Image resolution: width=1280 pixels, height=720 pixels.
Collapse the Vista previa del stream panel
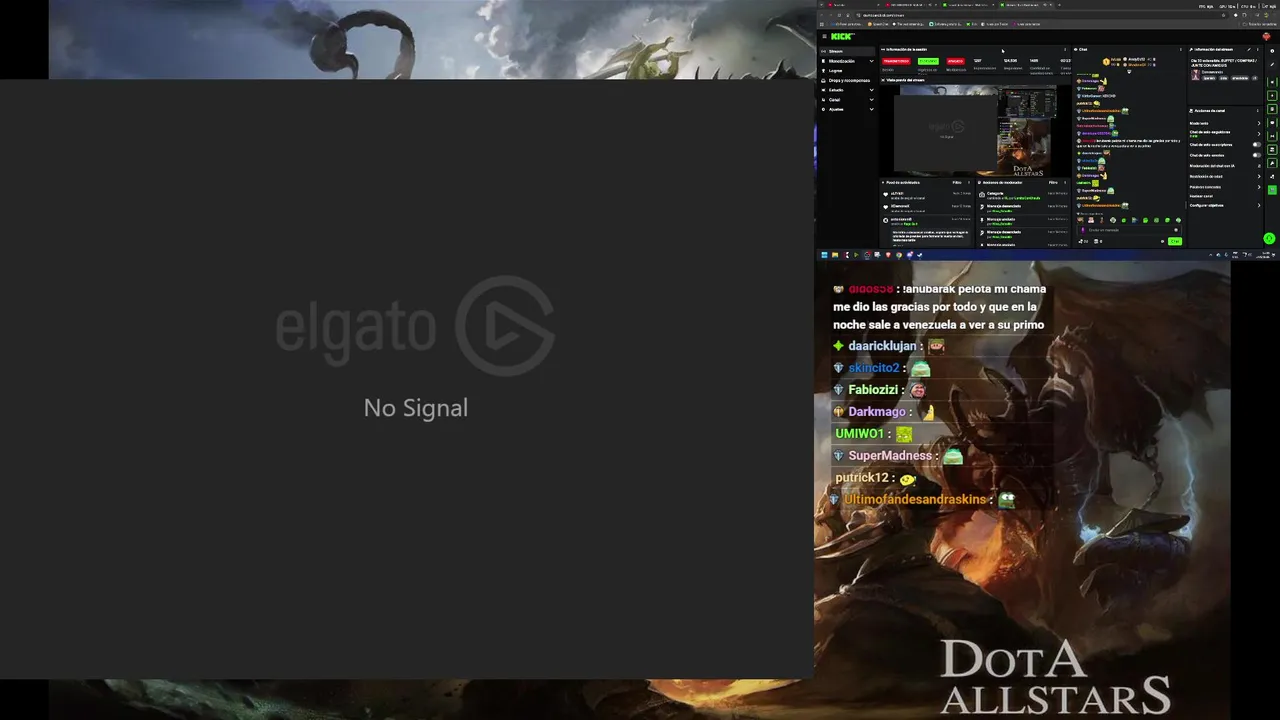(x=883, y=80)
